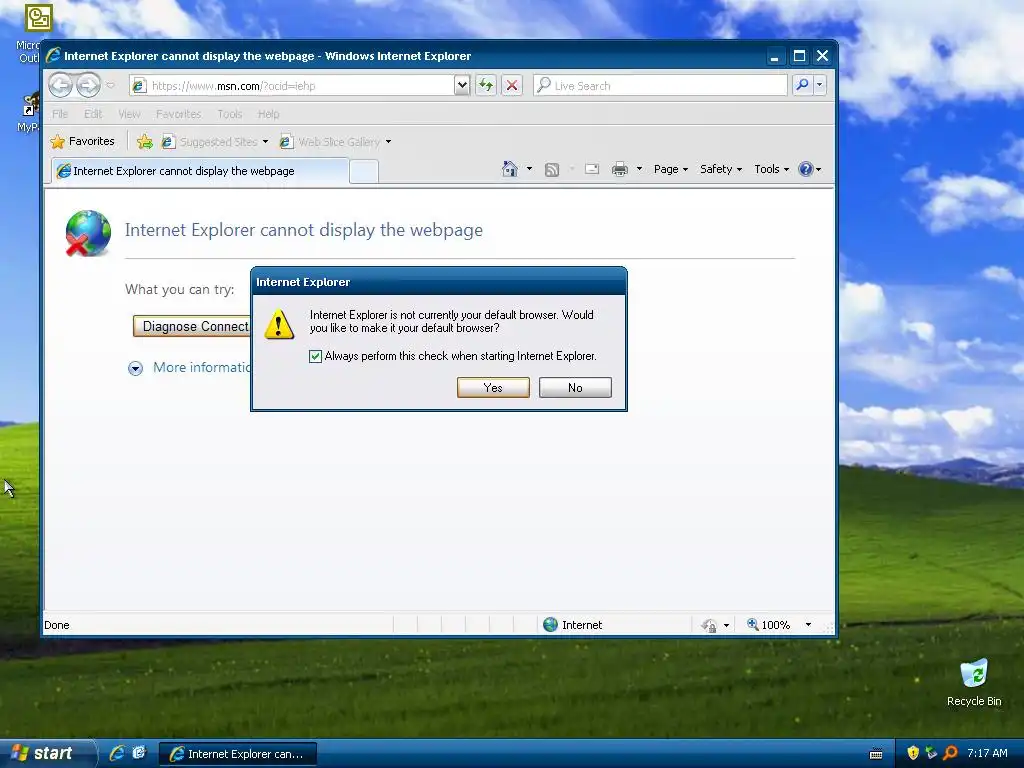Open the Favorites menu in menu bar
The height and width of the screenshot is (768, 1024).
pyautogui.click(x=178, y=114)
